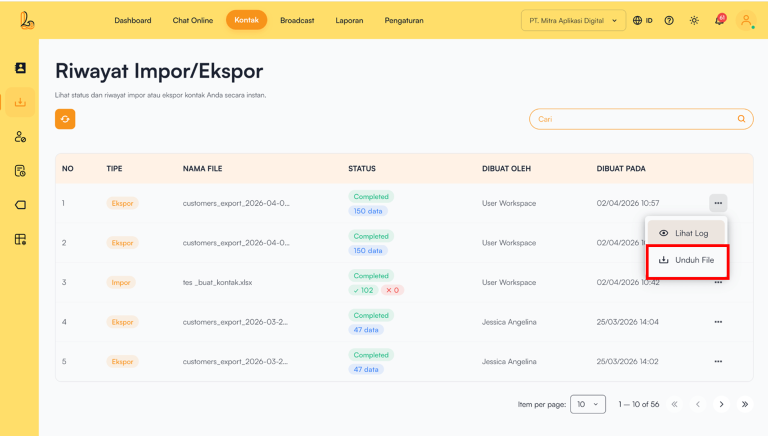768x436 pixels.
Task: Switch to the Broadcast tab
Action: [x=297, y=20]
